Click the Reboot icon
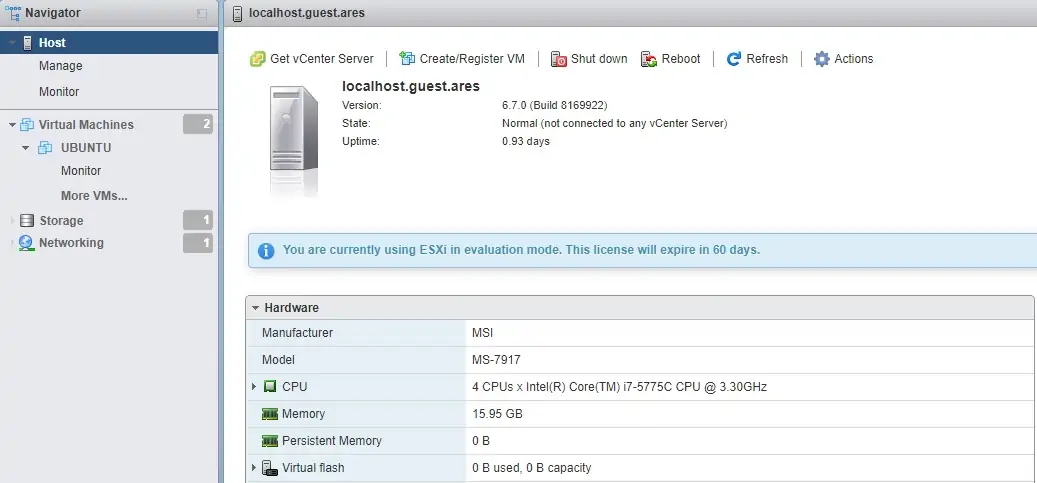Image resolution: width=1037 pixels, height=483 pixels. tap(649, 59)
